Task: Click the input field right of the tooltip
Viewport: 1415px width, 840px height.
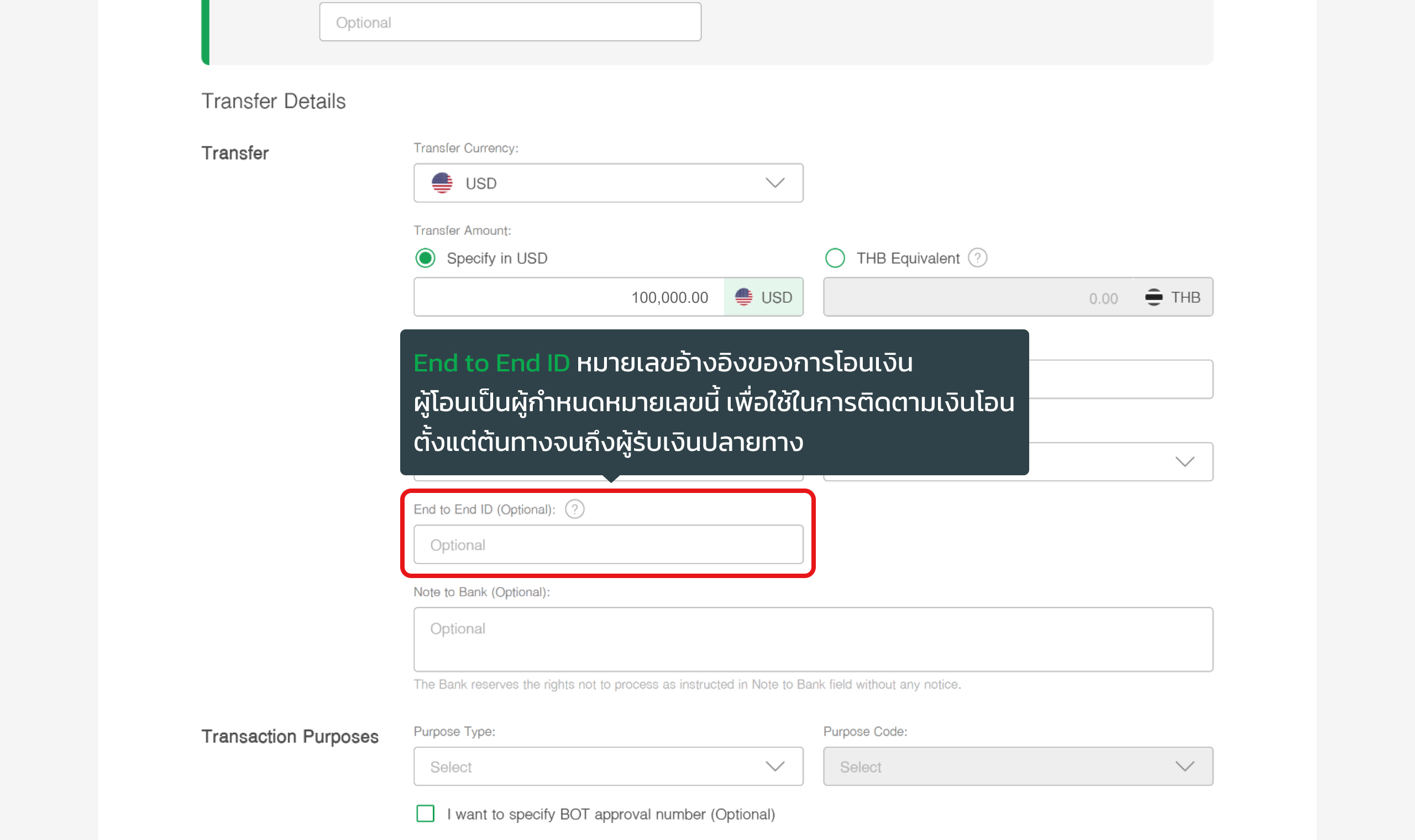Action: tap(1121, 379)
